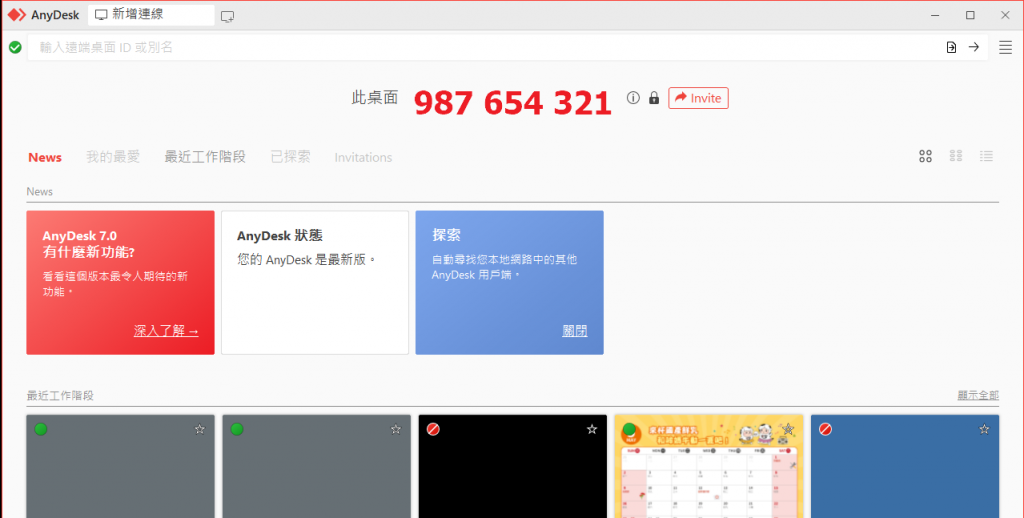Viewport: 1024px width, 518px height.
Task: Click the Invite button
Action: [698, 98]
